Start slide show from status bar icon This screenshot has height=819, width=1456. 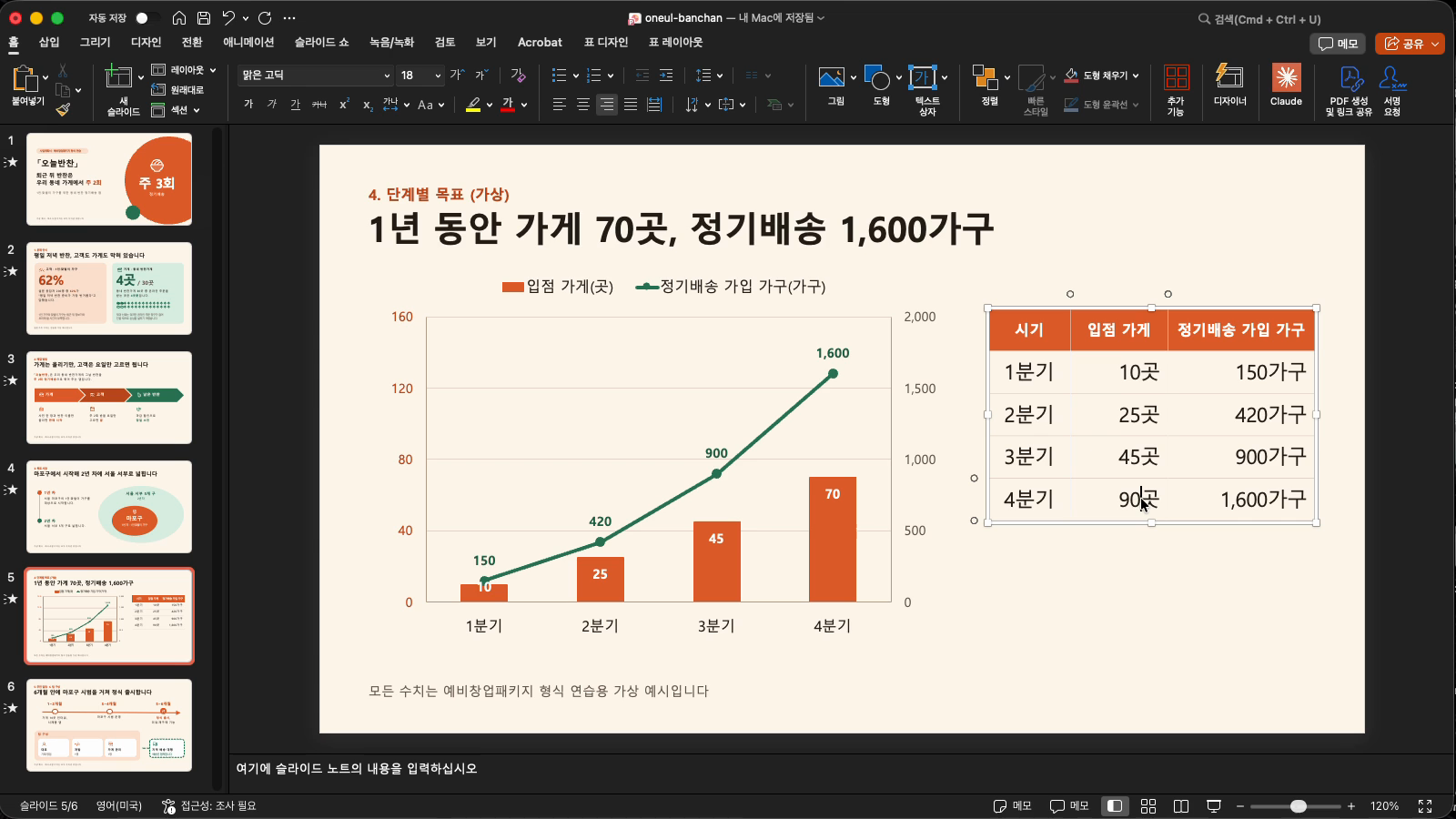coord(1214,806)
